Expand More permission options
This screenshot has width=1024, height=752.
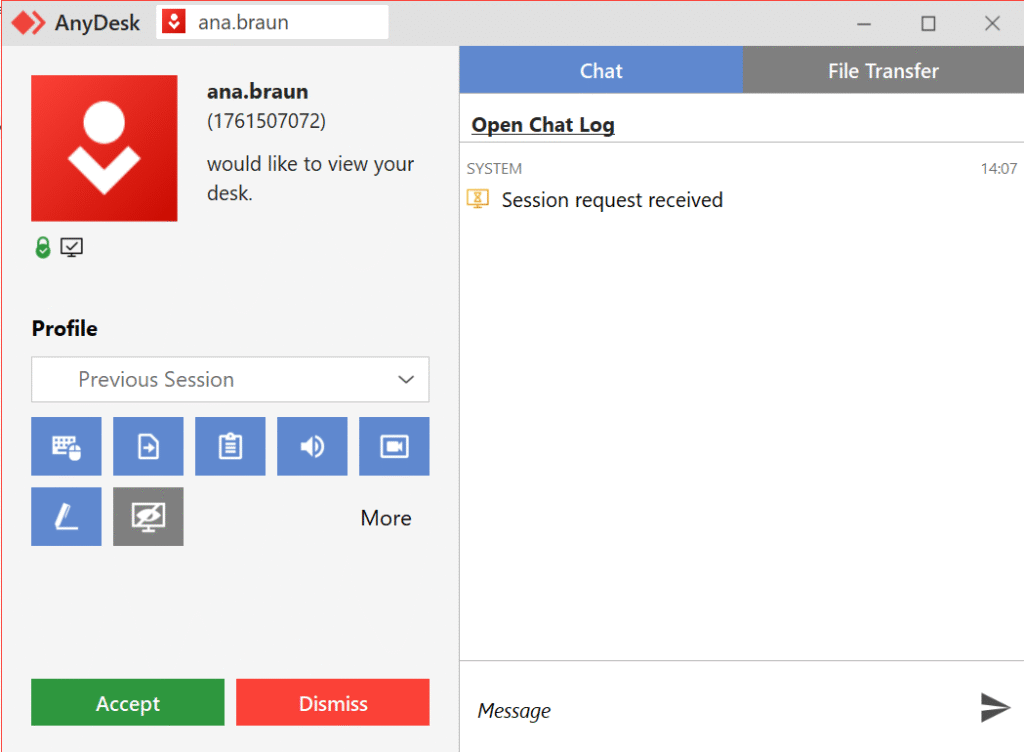tap(386, 518)
